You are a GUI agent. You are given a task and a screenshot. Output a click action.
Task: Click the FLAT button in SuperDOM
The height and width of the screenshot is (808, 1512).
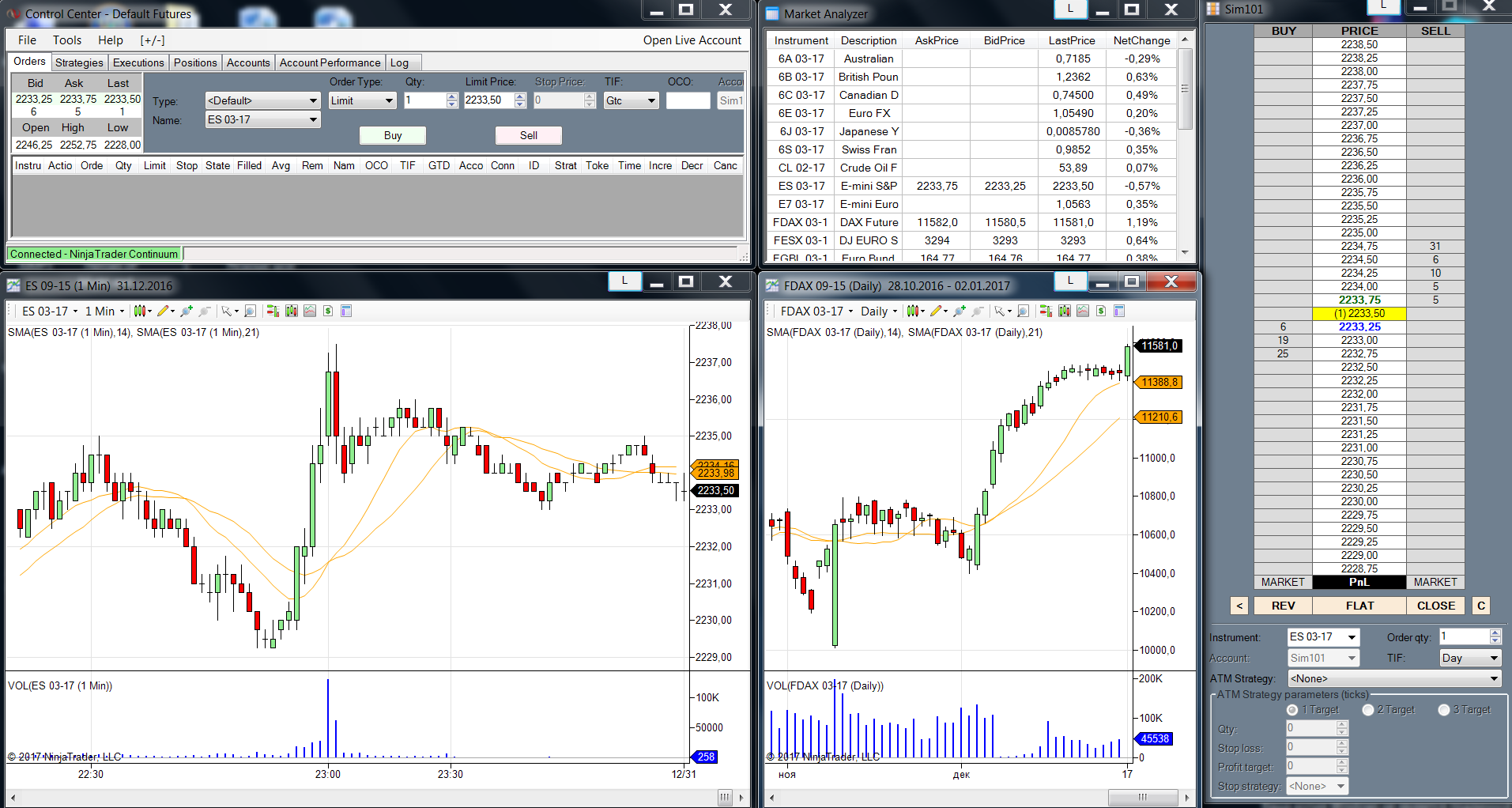point(1359,606)
